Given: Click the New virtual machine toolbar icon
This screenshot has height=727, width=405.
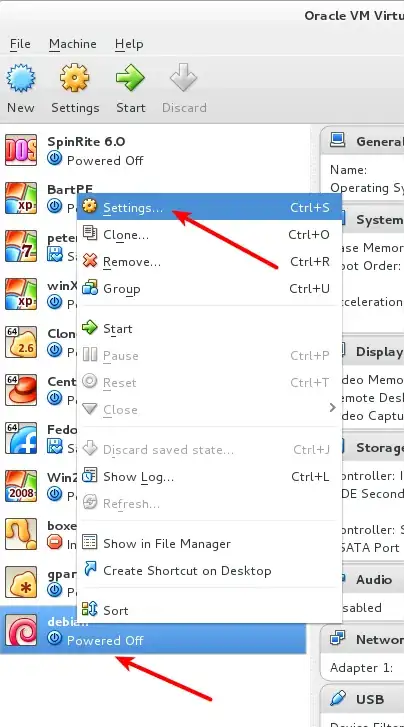Looking at the screenshot, I should tap(21, 78).
